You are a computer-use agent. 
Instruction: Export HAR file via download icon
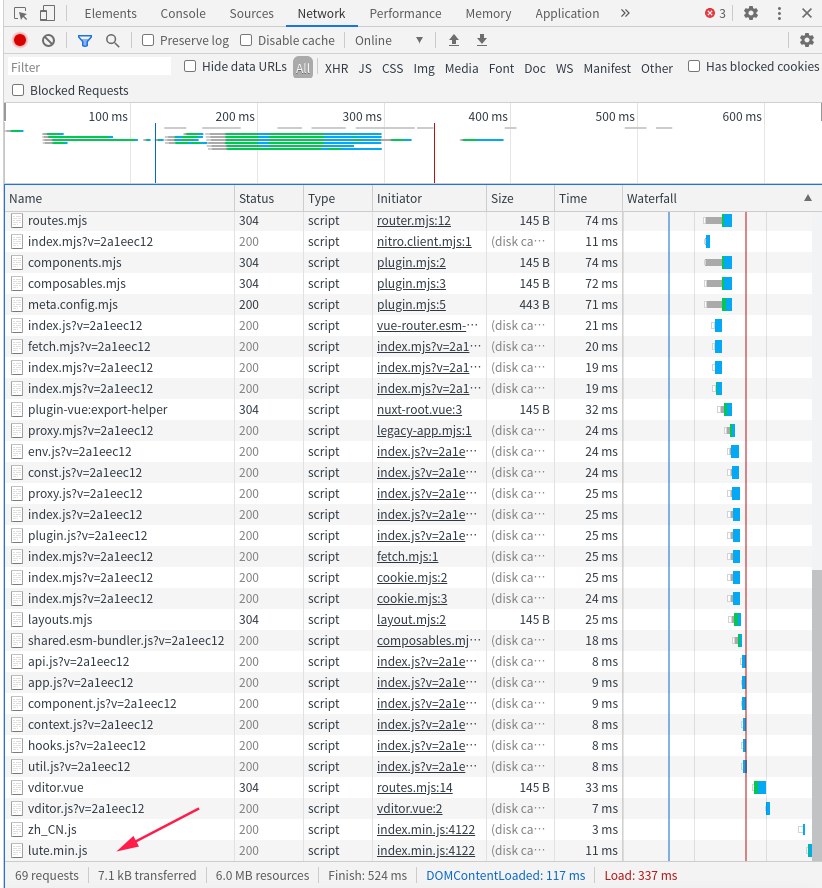481,40
